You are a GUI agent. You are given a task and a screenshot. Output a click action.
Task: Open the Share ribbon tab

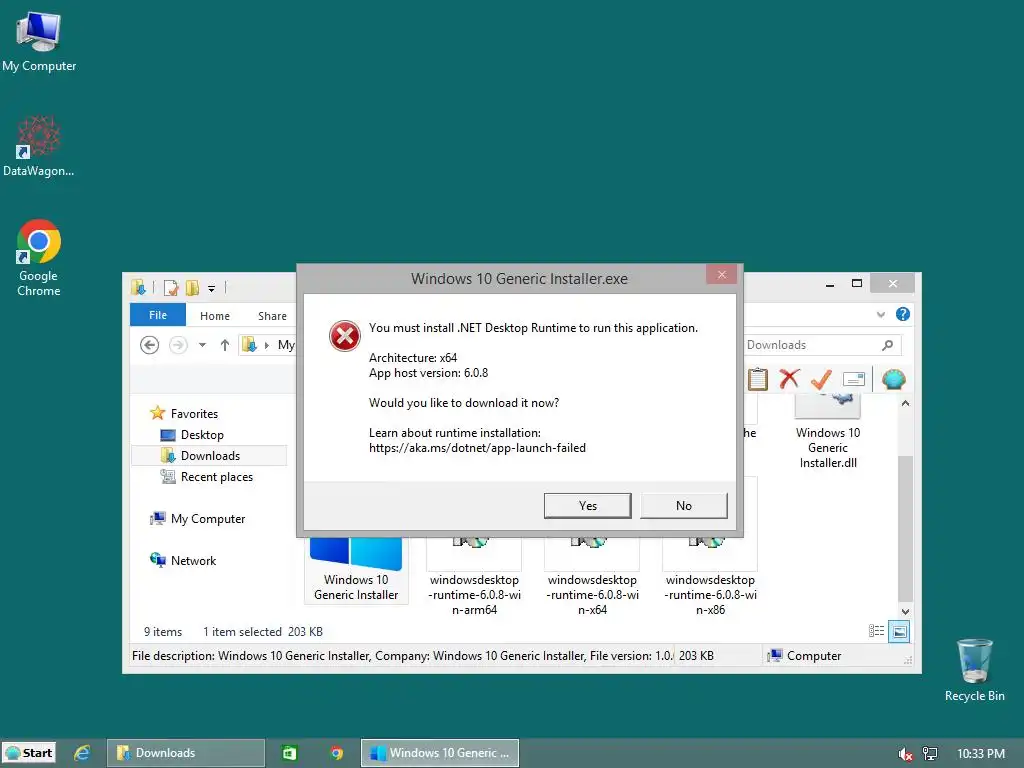point(272,315)
